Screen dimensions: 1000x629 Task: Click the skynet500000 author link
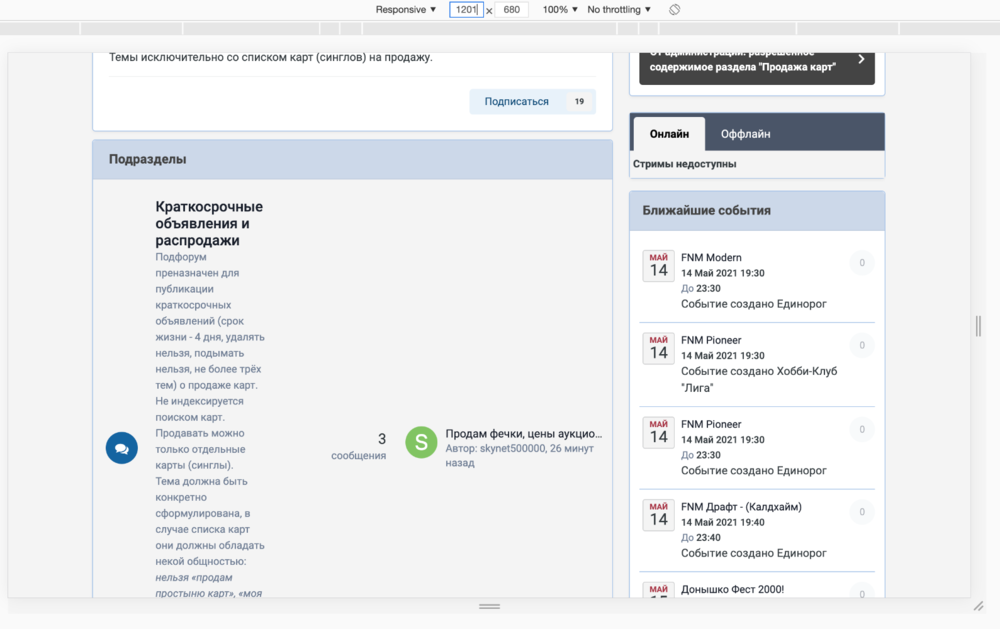coord(513,450)
